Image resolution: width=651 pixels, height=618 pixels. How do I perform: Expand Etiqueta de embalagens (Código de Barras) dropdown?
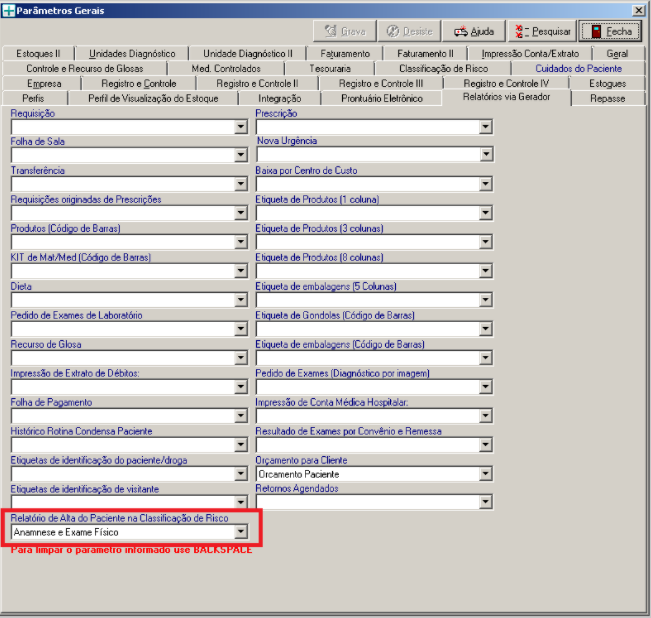[485, 358]
